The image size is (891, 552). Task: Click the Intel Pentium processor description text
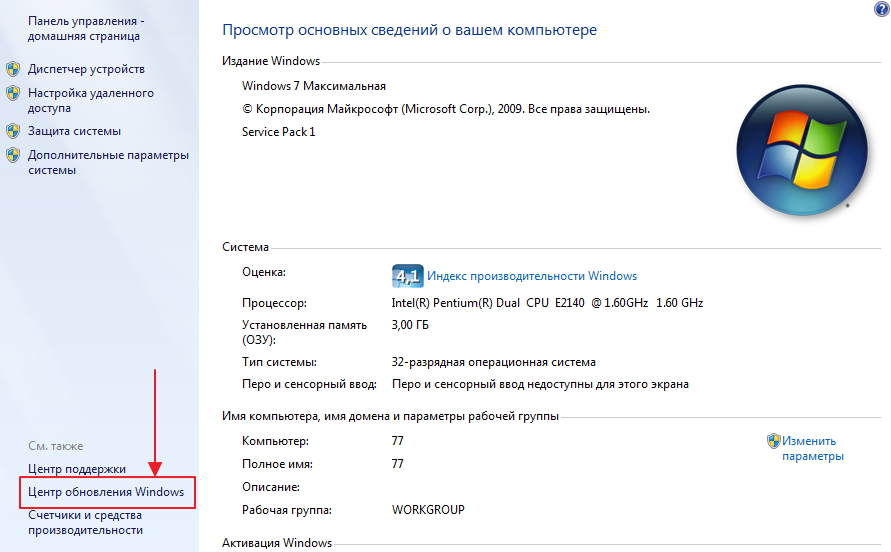[x=548, y=302]
